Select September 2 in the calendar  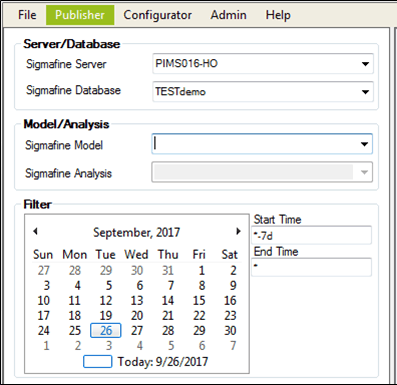point(233,270)
